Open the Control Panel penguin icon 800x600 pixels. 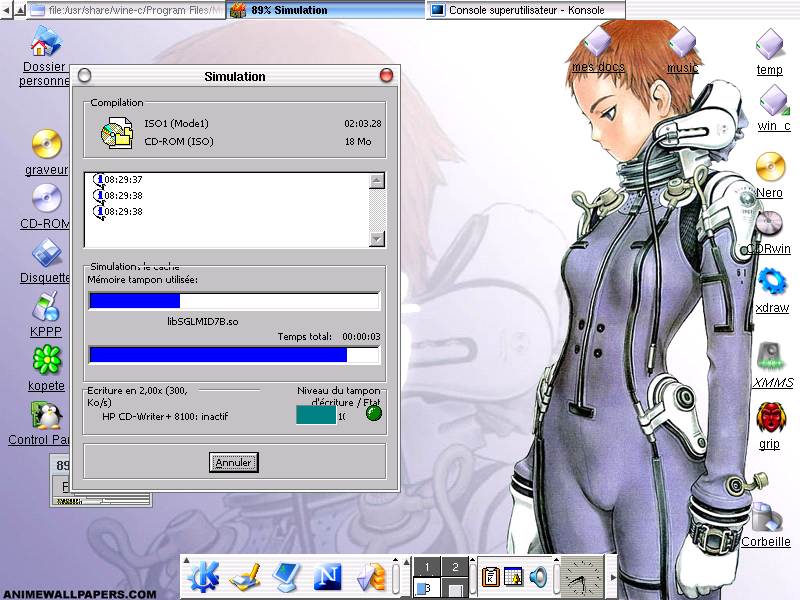(x=47, y=414)
